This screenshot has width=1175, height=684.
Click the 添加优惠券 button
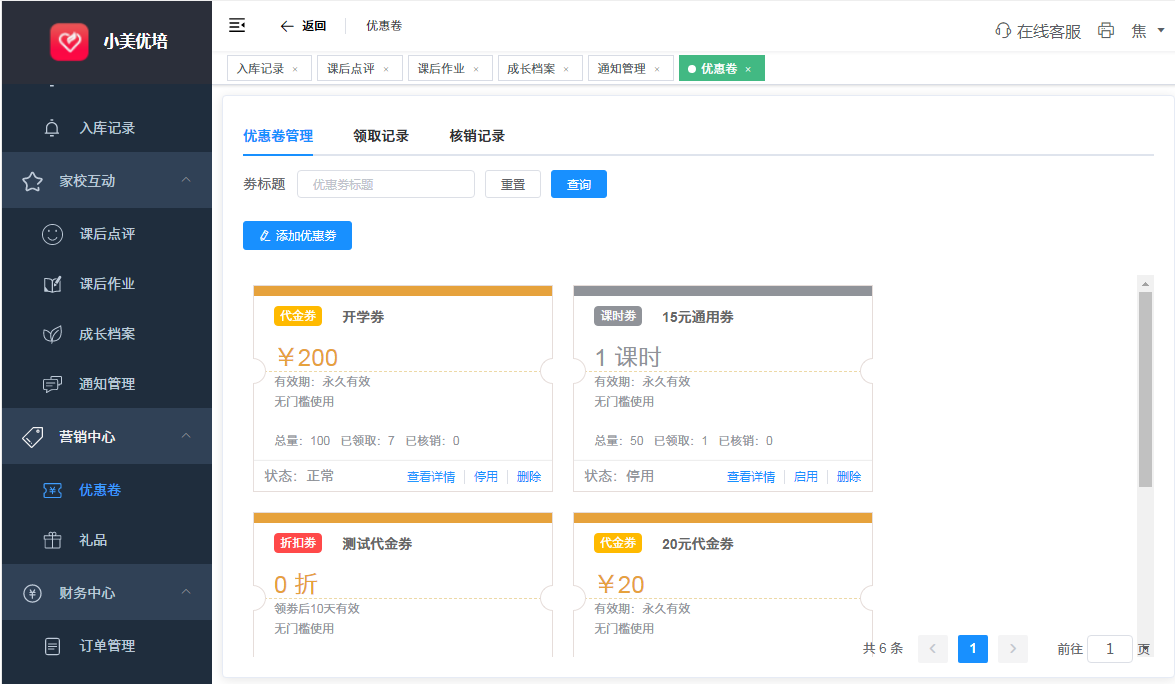click(297, 236)
